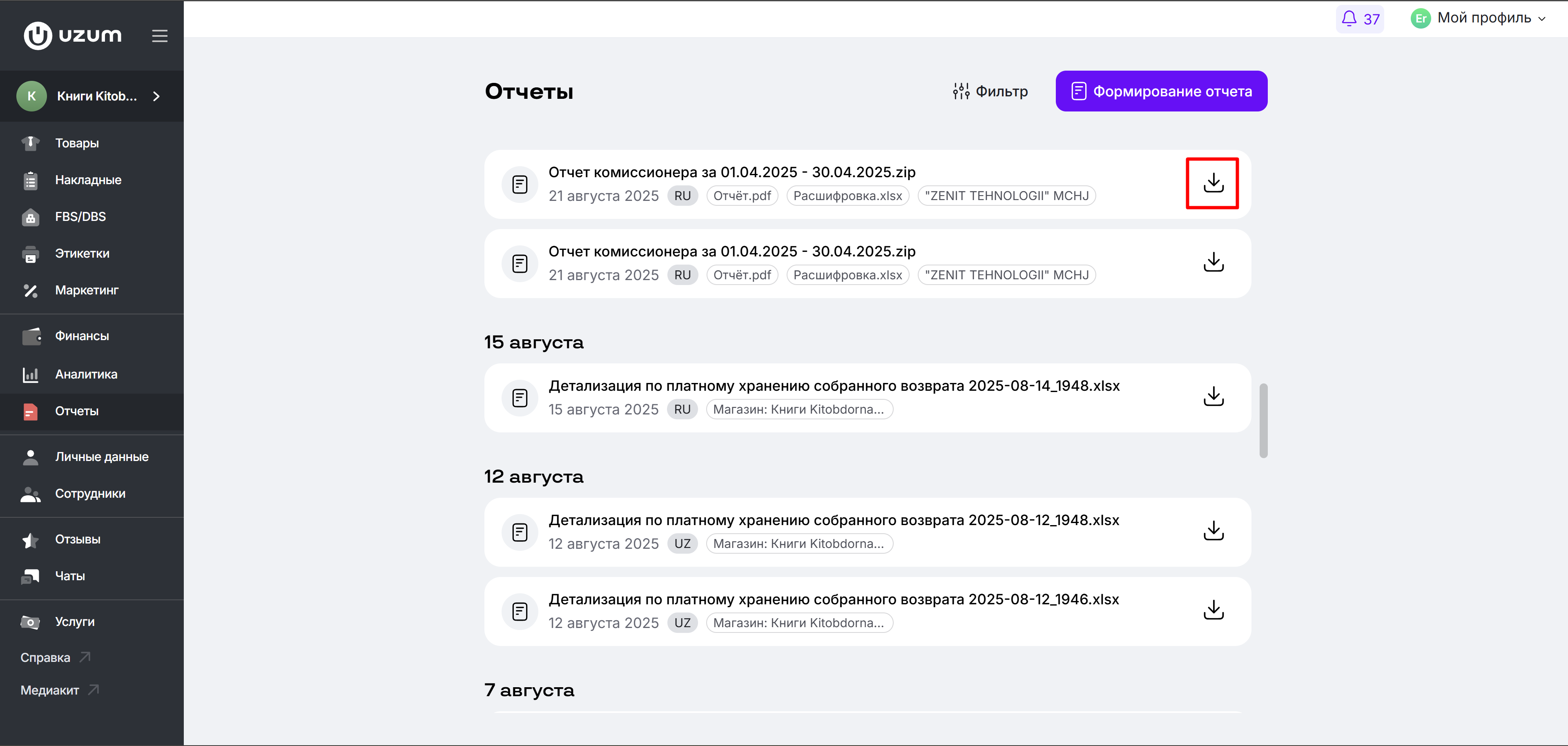The image size is (1568, 746).
Task: Open the Услуги section
Action: pyautogui.click(x=92, y=622)
